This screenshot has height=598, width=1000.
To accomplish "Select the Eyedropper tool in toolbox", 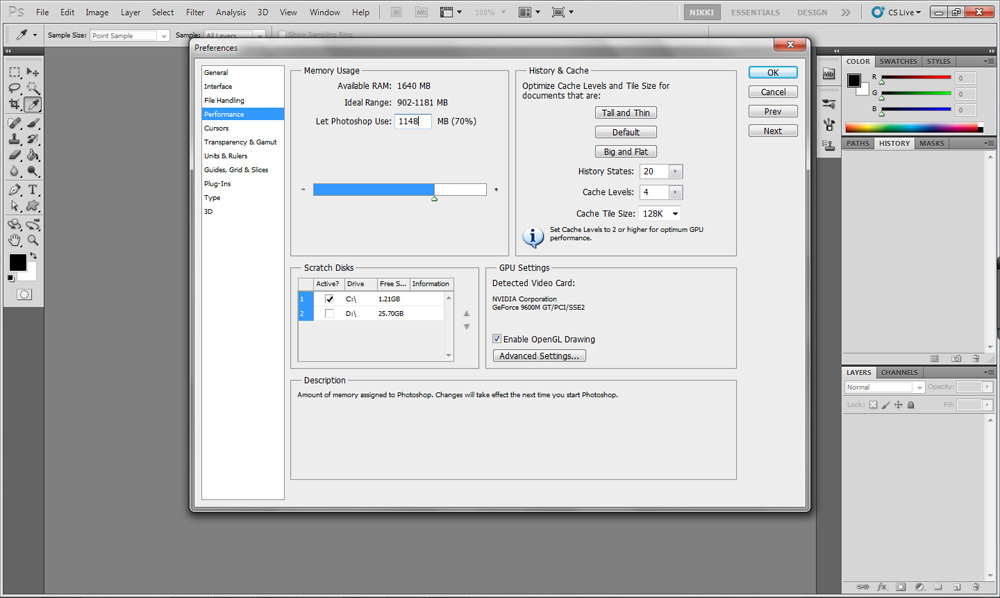I will pos(33,104).
